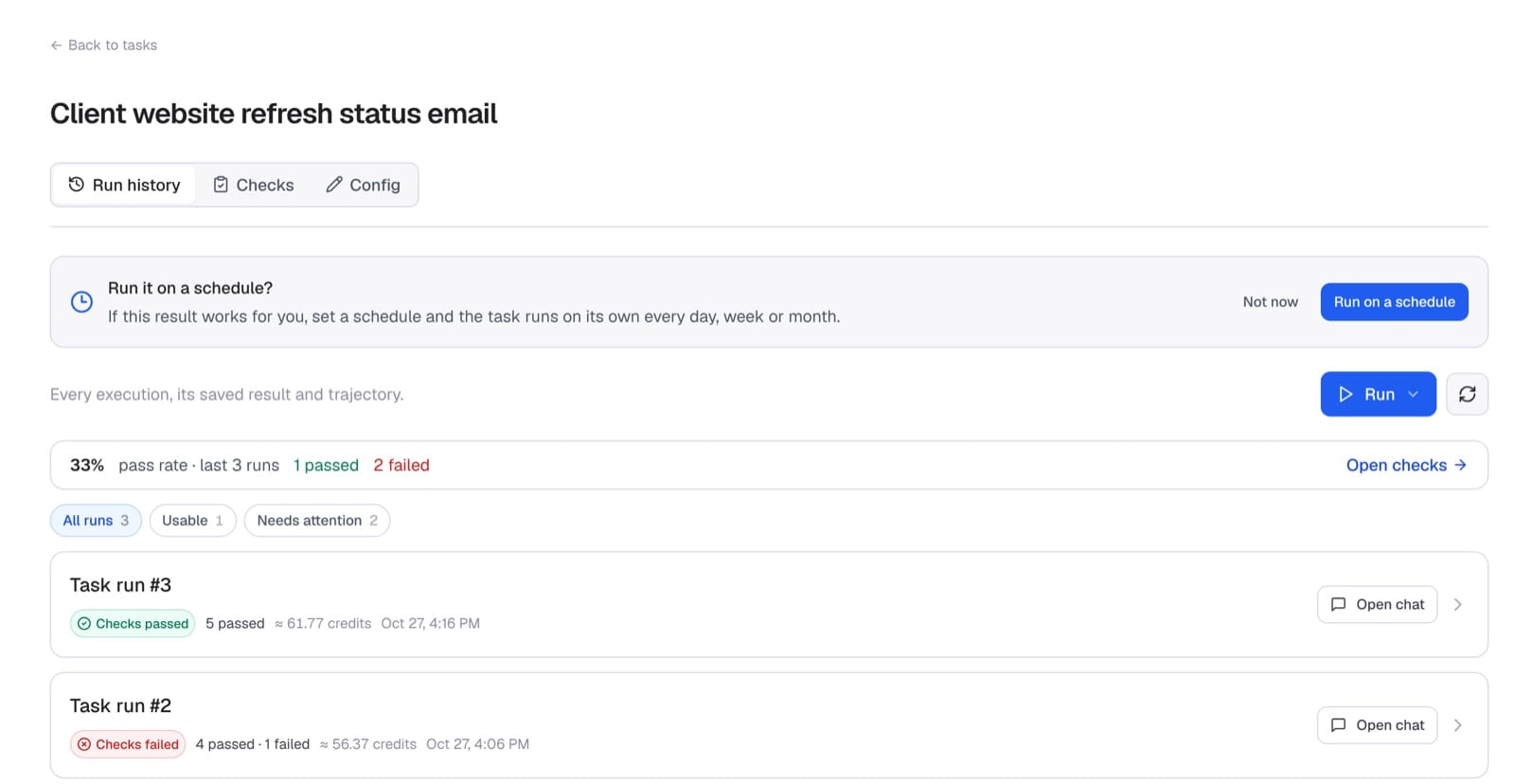Select the All runs filter chip
This screenshot has width=1515, height=784.
tap(96, 521)
